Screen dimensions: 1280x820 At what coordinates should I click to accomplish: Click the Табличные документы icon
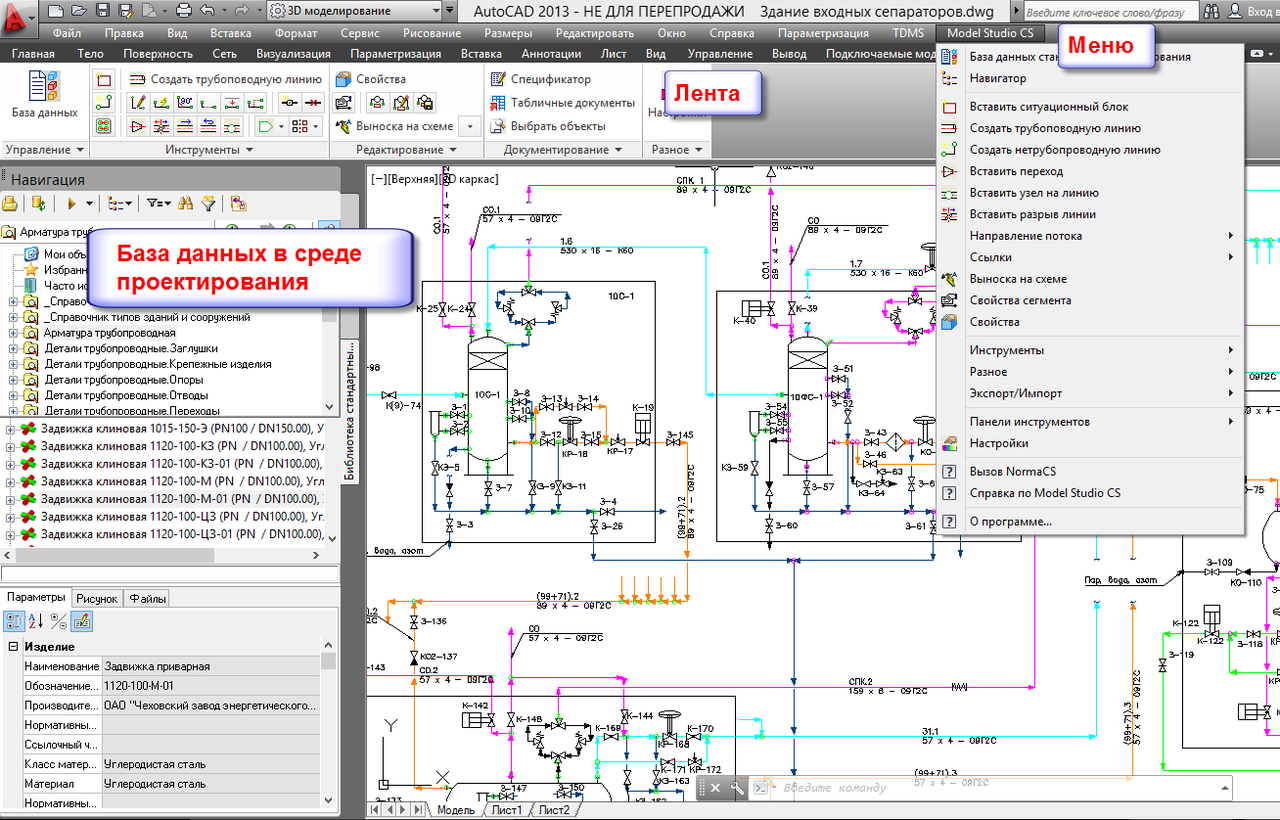coord(497,103)
